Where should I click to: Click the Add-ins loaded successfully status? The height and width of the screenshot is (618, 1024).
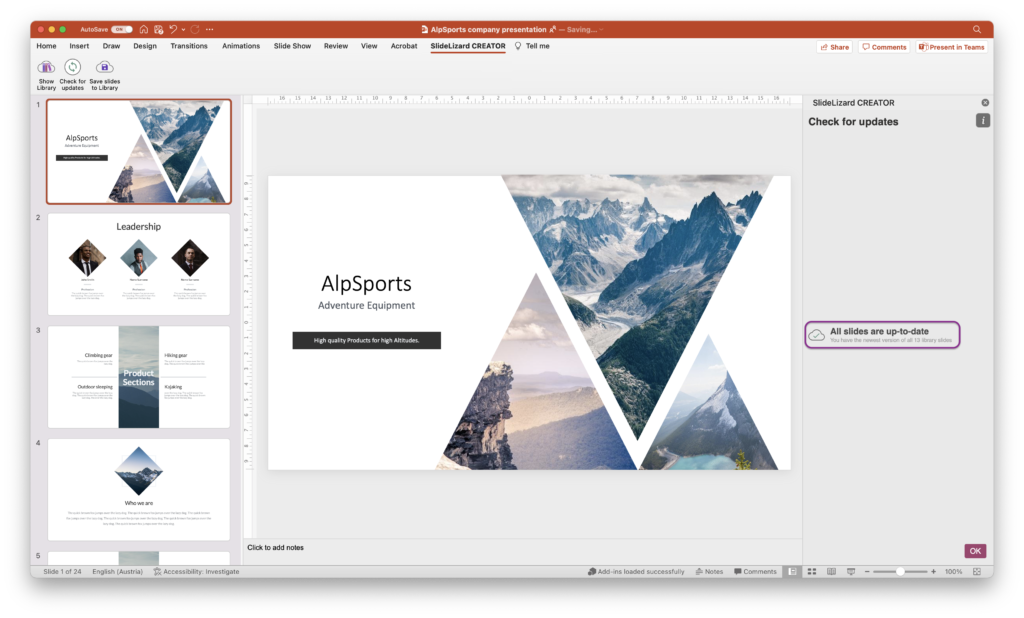[636, 572]
